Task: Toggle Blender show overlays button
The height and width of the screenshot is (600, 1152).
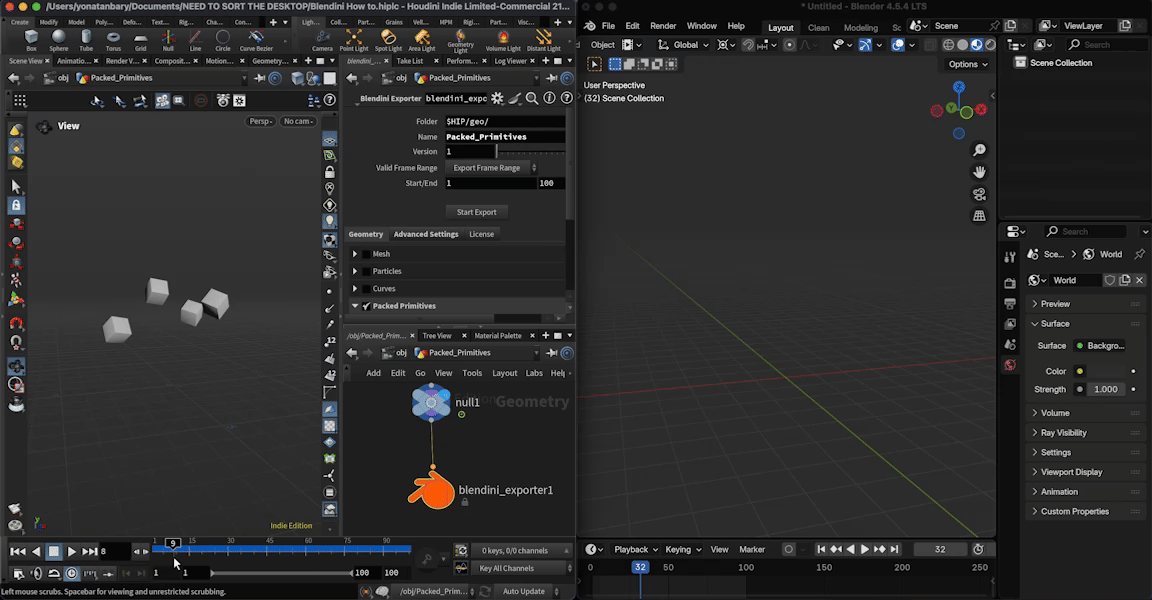Action: (898, 45)
